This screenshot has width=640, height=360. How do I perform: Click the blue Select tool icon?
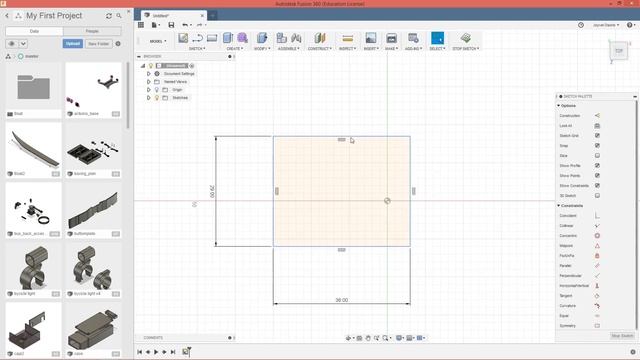pyautogui.click(x=437, y=38)
